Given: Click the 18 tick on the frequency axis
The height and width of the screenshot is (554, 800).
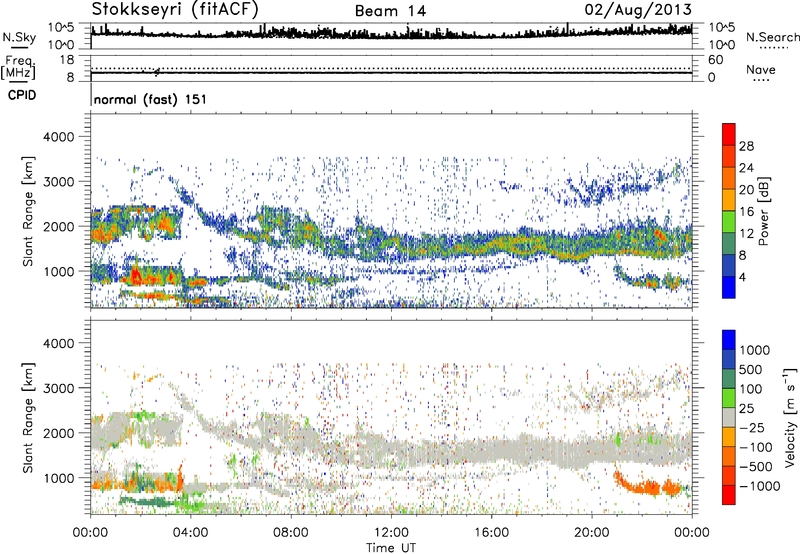Looking at the screenshot, I should (67, 60).
